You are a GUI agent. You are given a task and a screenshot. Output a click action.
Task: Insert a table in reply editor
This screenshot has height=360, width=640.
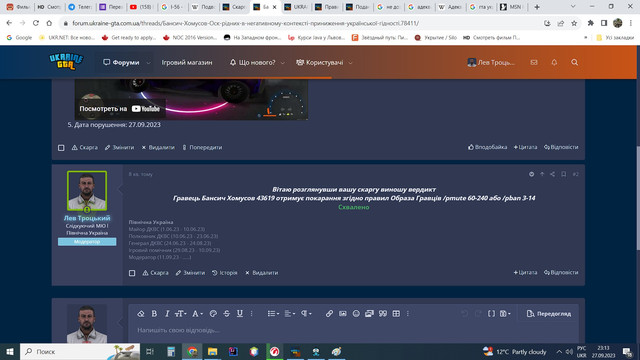coord(396,313)
